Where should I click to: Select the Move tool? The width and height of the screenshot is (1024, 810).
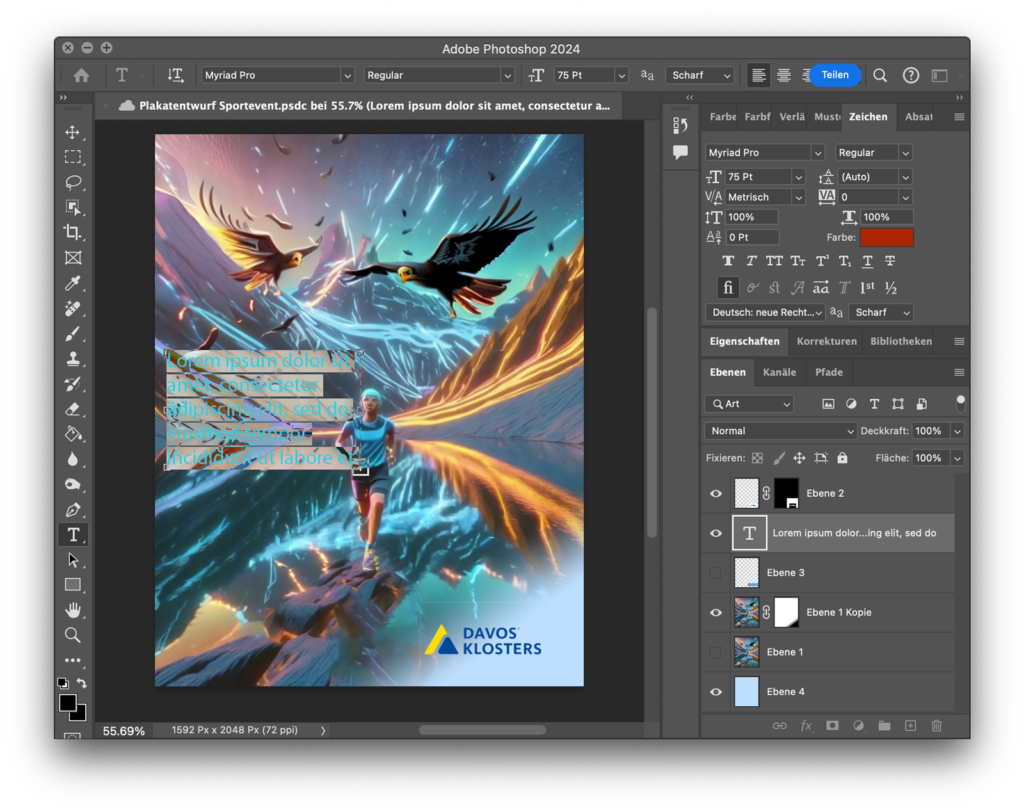click(73, 132)
